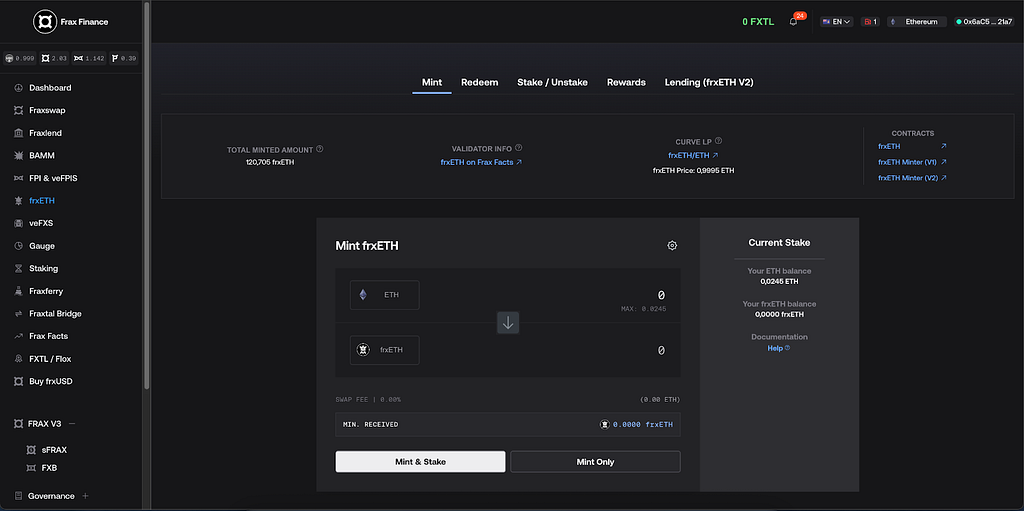Open the Ethereum network selector
Viewport: 1024px width, 511px height.
pyautogui.click(x=916, y=22)
